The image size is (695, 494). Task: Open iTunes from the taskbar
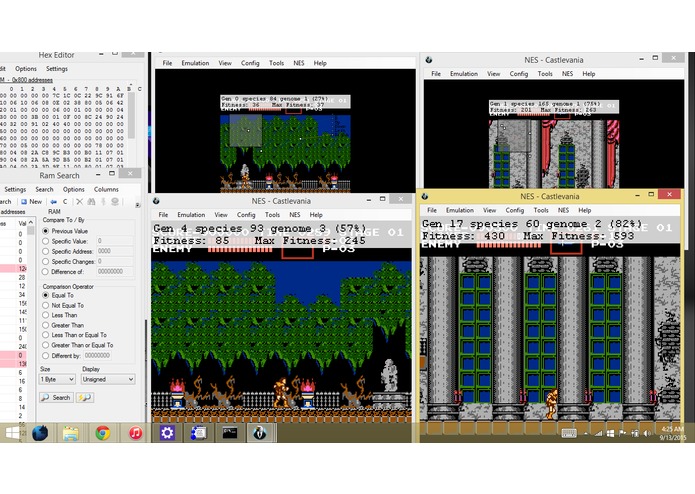[135, 433]
